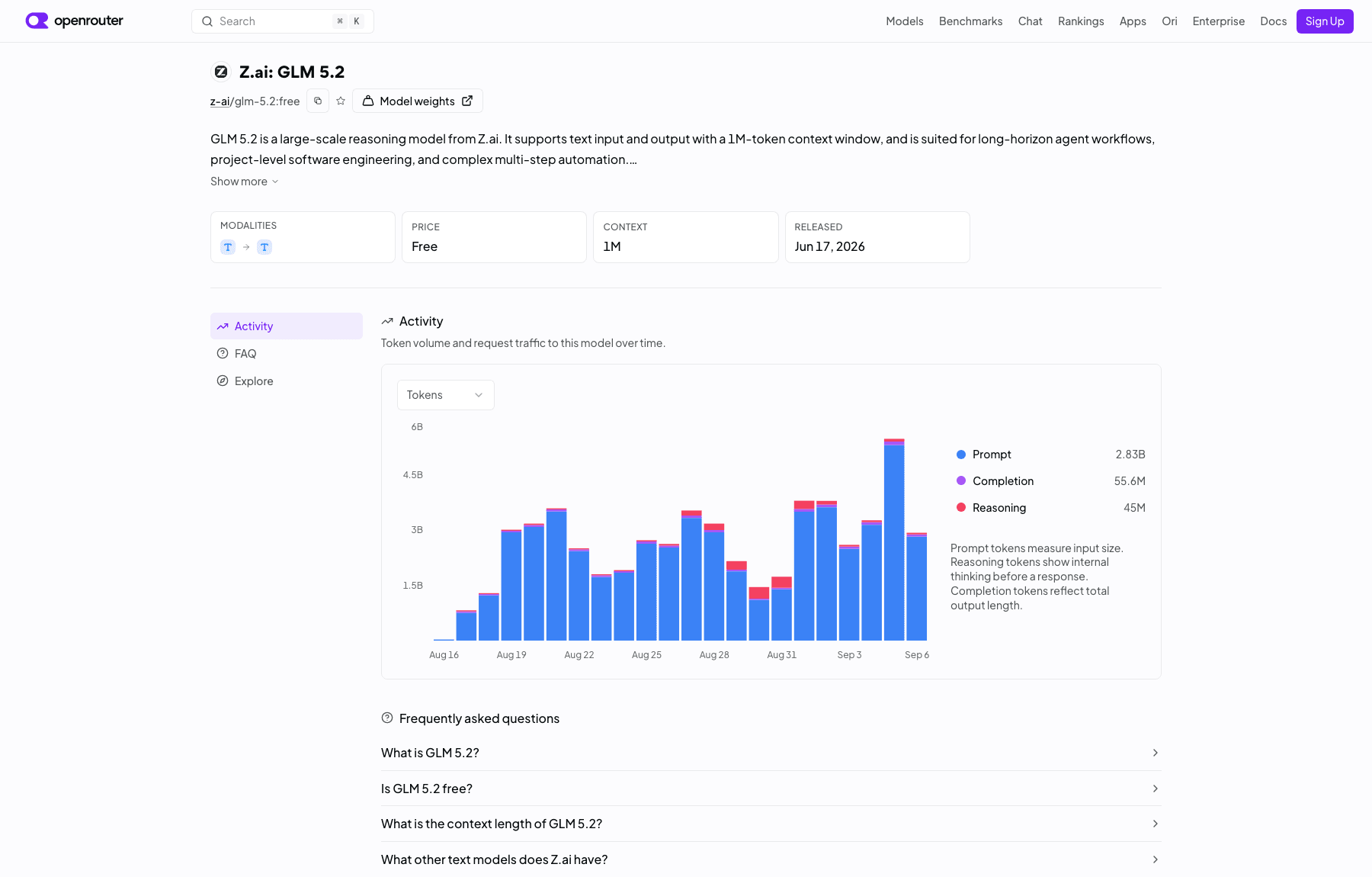1372x877 pixels.
Task: Open Models in top navigation
Action: coord(905,21)
